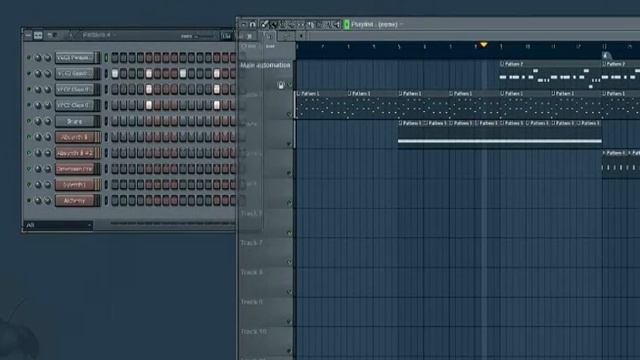Viewport: 640px width, 360px height.
Task: Select the Playback speaker tool in Playlist
Action: click(337, 24)
